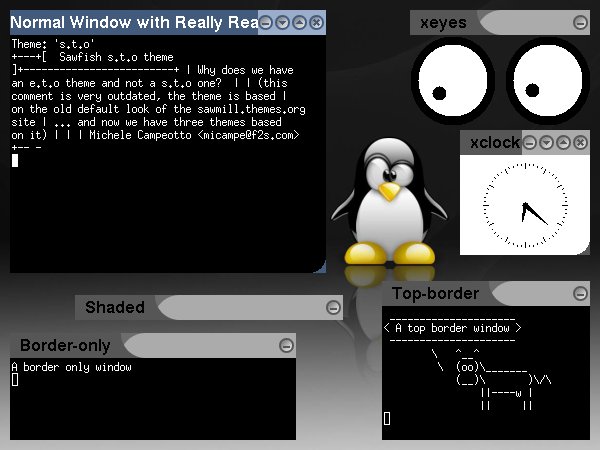Close the xclock window with its X button

[x=580, y=143]
